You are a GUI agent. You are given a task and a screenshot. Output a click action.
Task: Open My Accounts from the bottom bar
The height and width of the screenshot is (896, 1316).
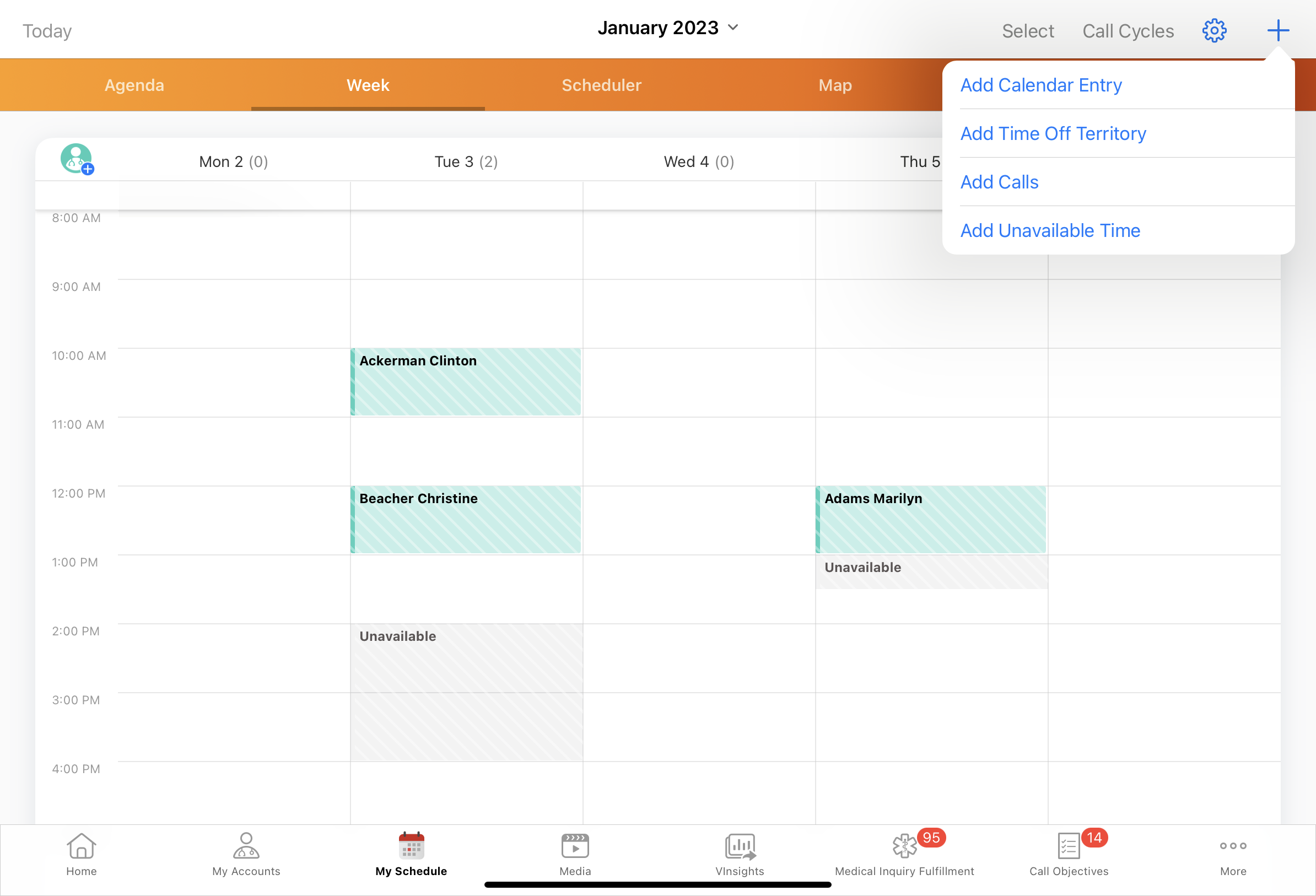[x=246, y=854]
